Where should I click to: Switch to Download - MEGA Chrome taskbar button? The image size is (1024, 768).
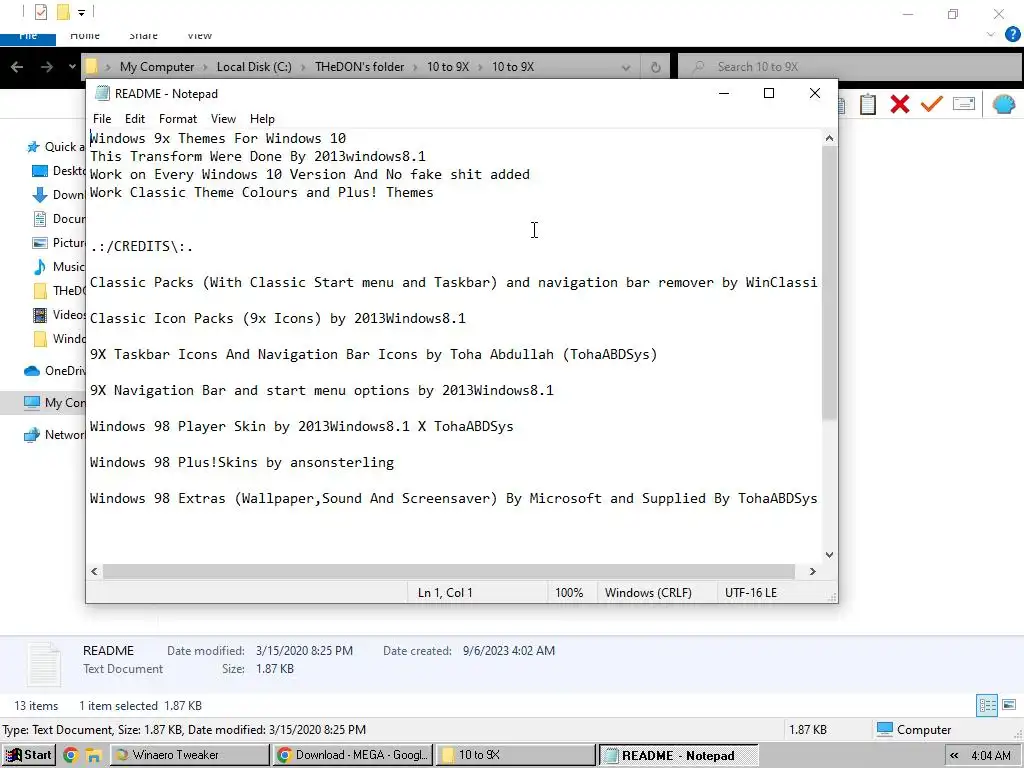pos(353,755)
